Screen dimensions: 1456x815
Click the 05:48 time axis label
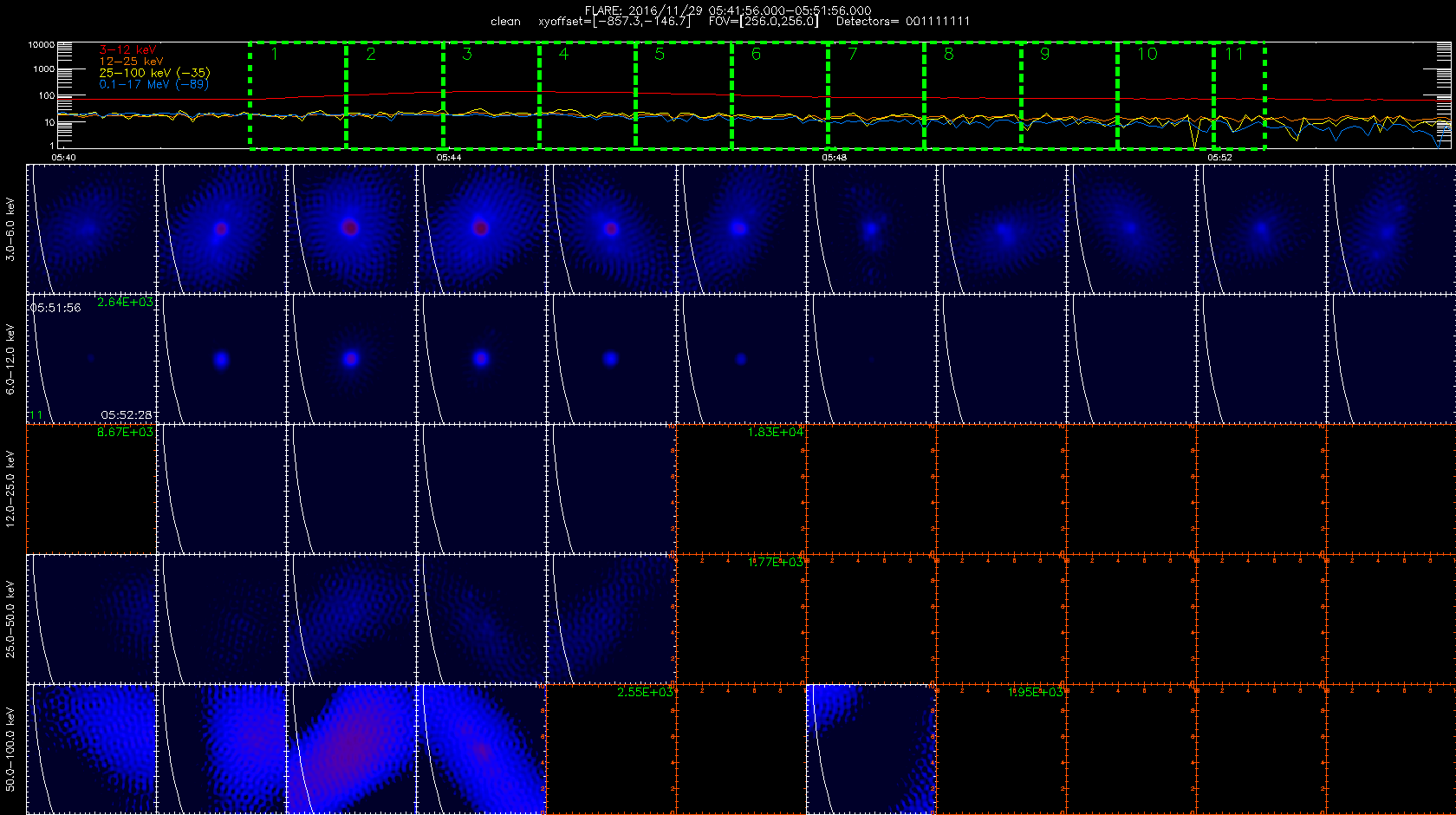pyautogui.click(x=834, y=158)
